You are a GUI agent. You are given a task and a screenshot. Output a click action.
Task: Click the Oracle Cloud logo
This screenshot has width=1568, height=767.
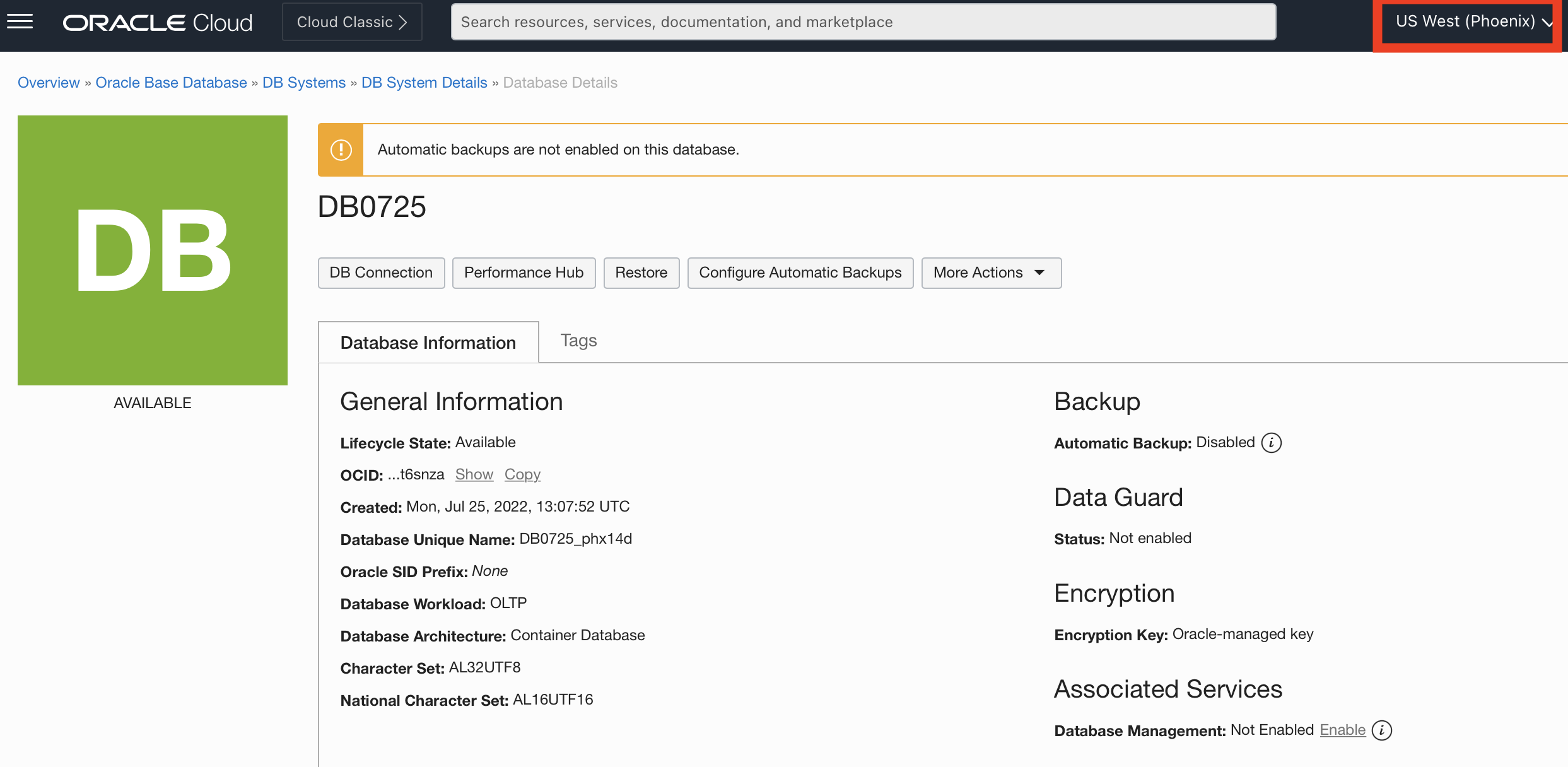tap(157, 21)
